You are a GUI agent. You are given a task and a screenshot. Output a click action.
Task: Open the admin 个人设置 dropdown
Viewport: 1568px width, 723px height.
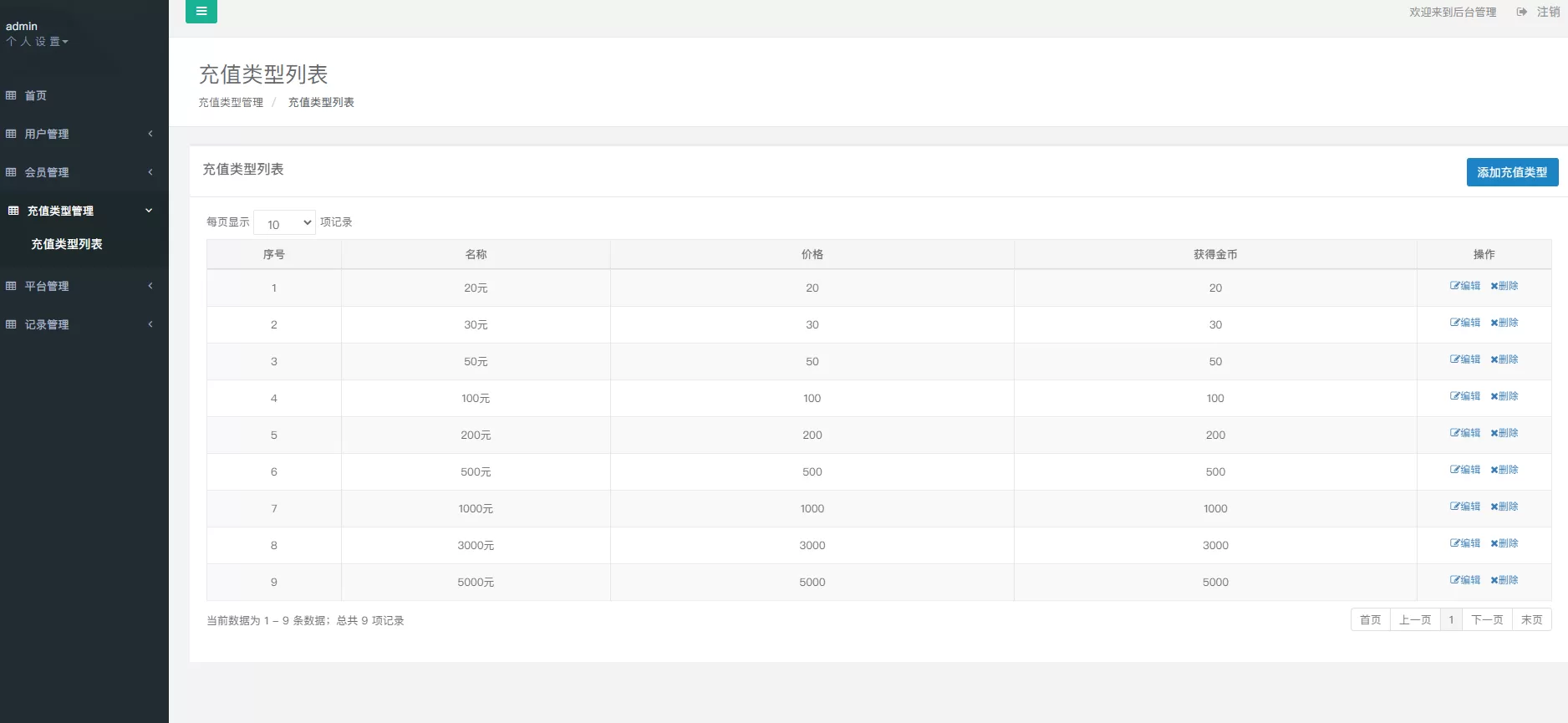pyautogui.click(x=37, y=42)
